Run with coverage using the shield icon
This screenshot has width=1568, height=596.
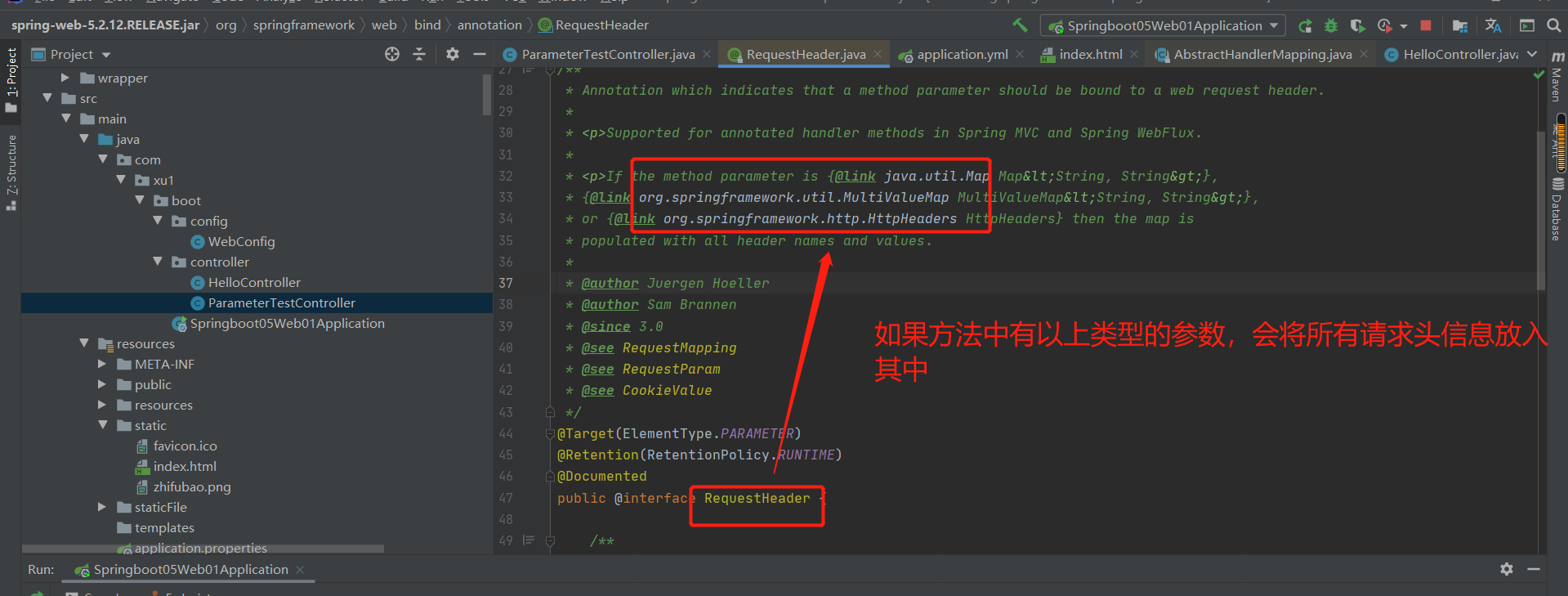(x=1357, y=26)
